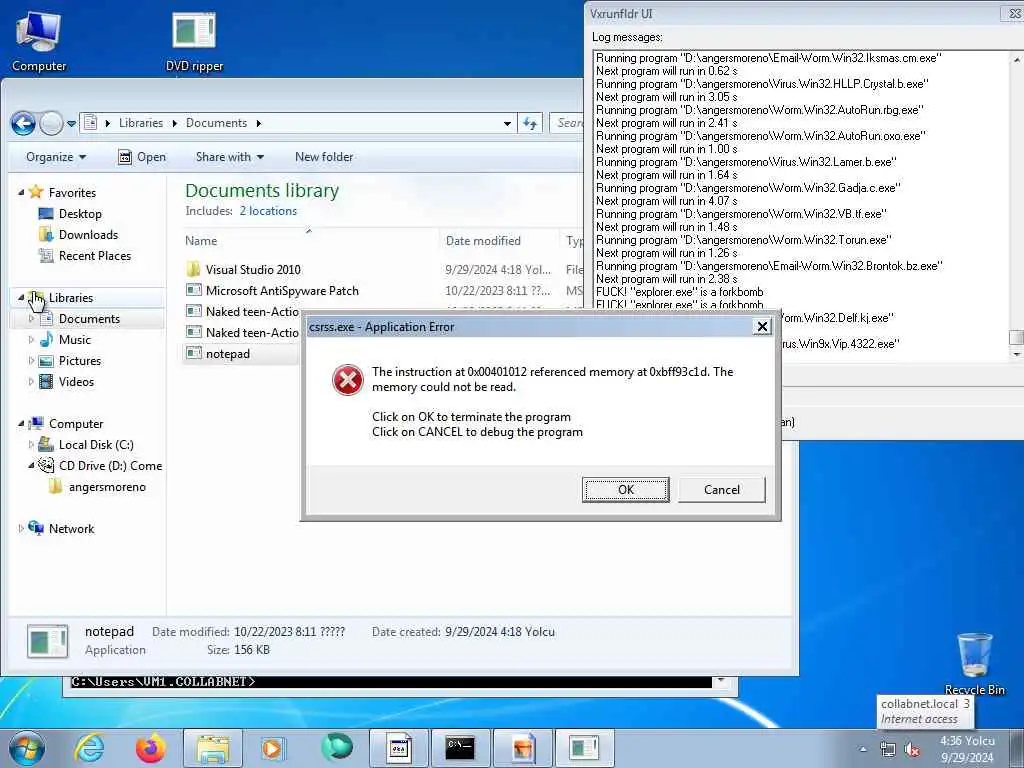Select Libraries in navigation pane
Viewport: 1024px width, 768px height.
(71, 298)
